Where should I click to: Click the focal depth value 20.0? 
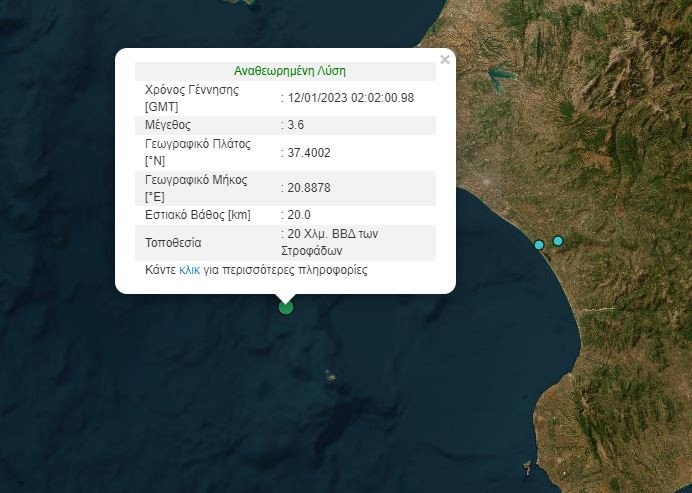pyautogui.click(x=299, y=214)
